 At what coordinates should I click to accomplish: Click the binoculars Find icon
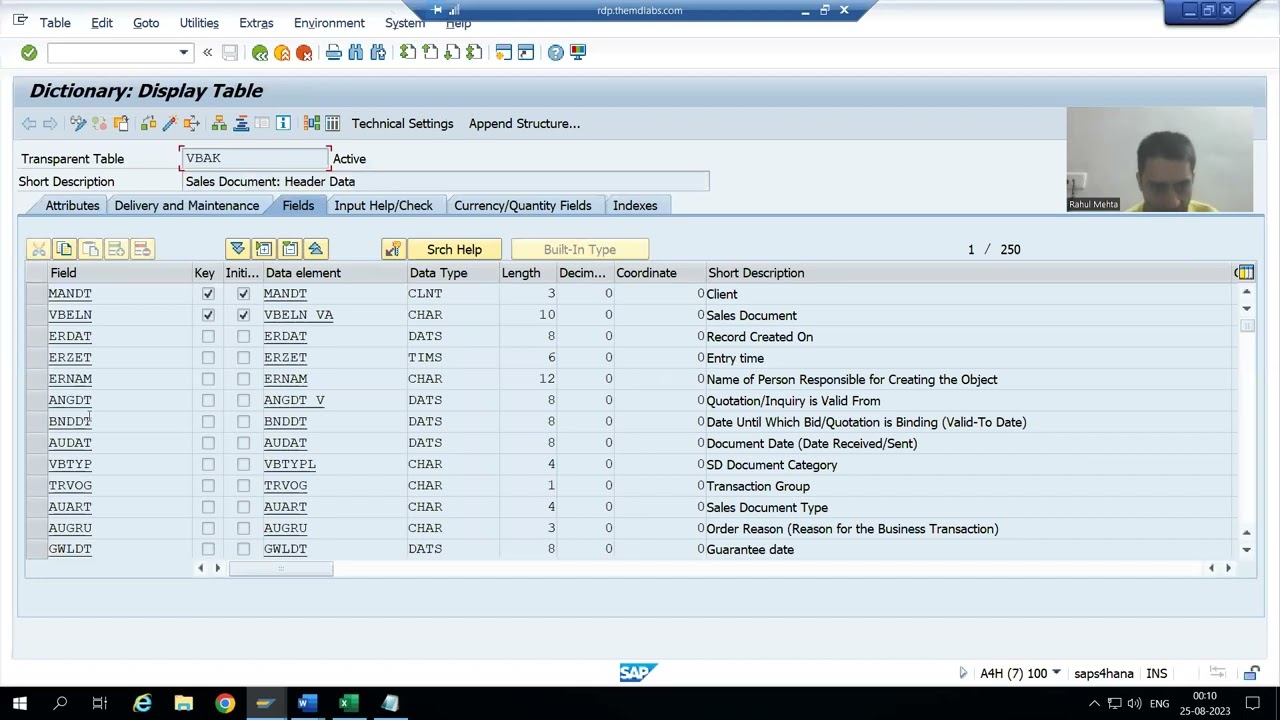(x=356, y=52)
